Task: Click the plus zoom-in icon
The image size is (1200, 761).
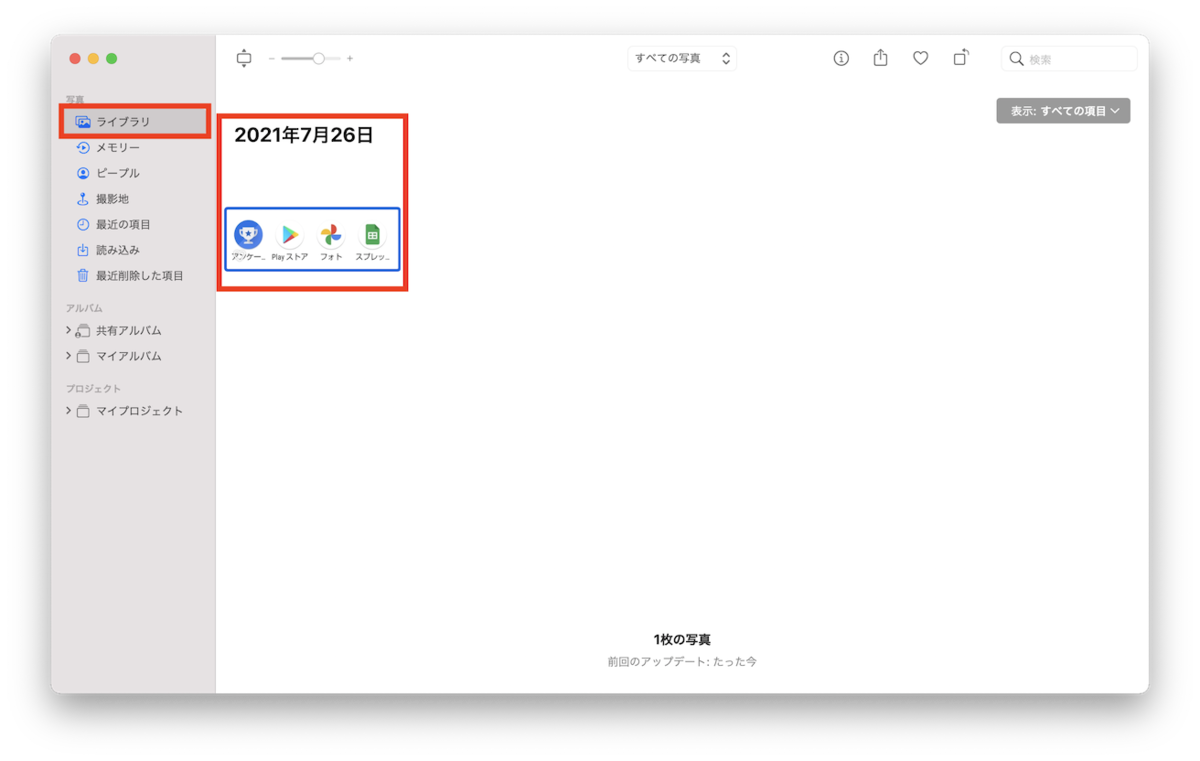Action: (350, 59)
